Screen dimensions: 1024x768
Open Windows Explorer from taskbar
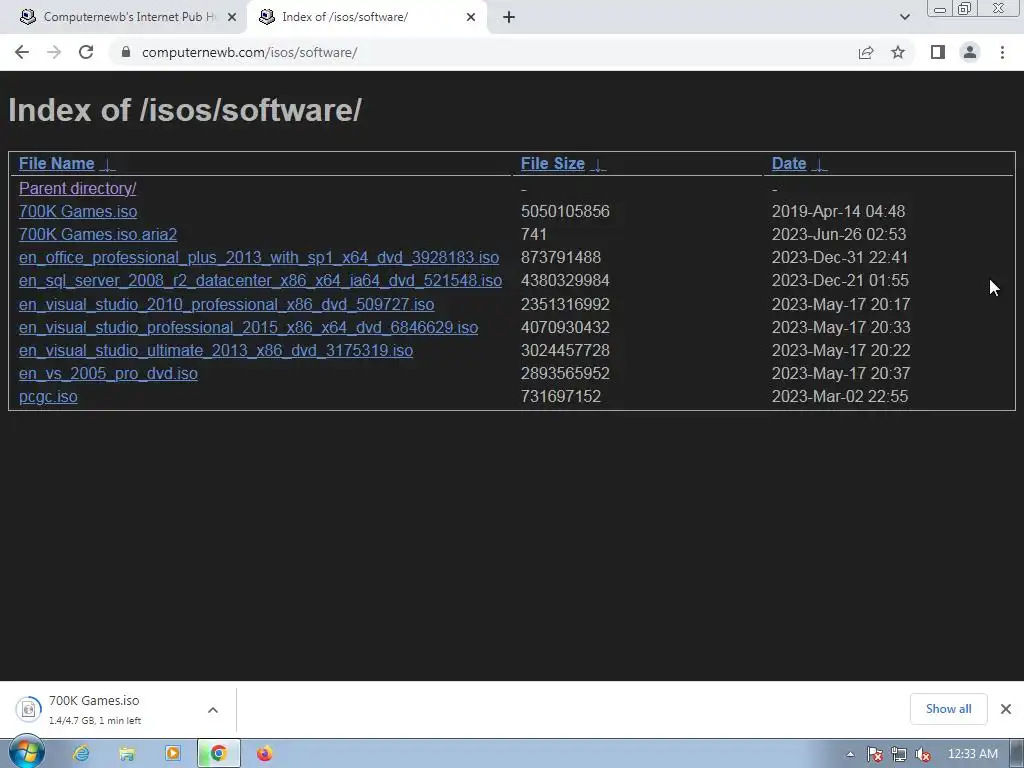click(x=127, y=754)
